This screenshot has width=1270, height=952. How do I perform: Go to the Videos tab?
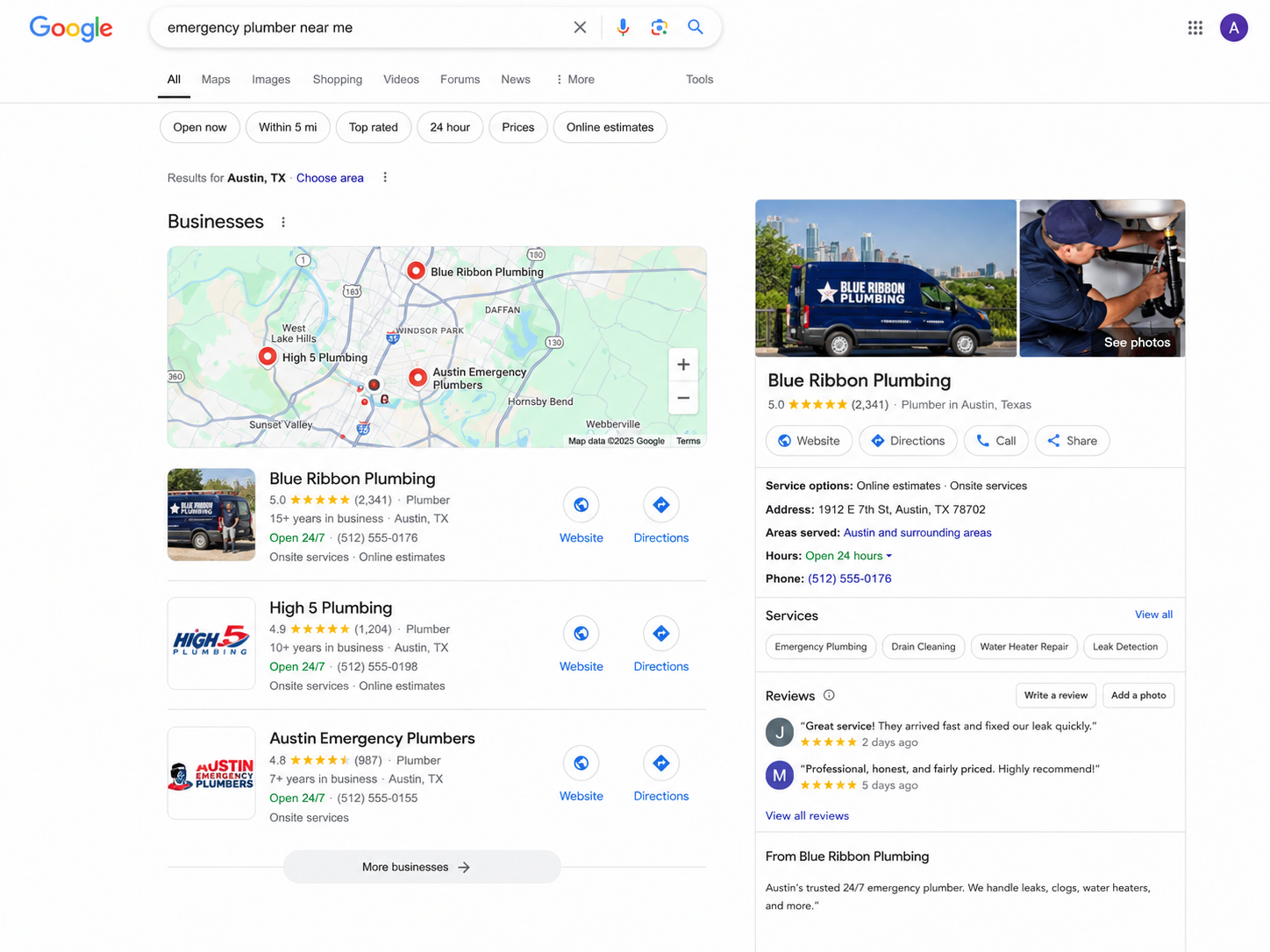tap(401, 79)
